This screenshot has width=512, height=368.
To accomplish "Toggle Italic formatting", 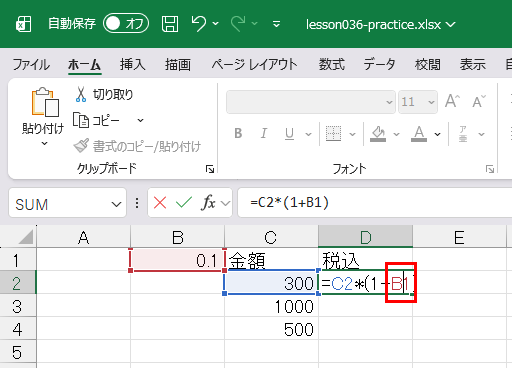I will [264, 134].
